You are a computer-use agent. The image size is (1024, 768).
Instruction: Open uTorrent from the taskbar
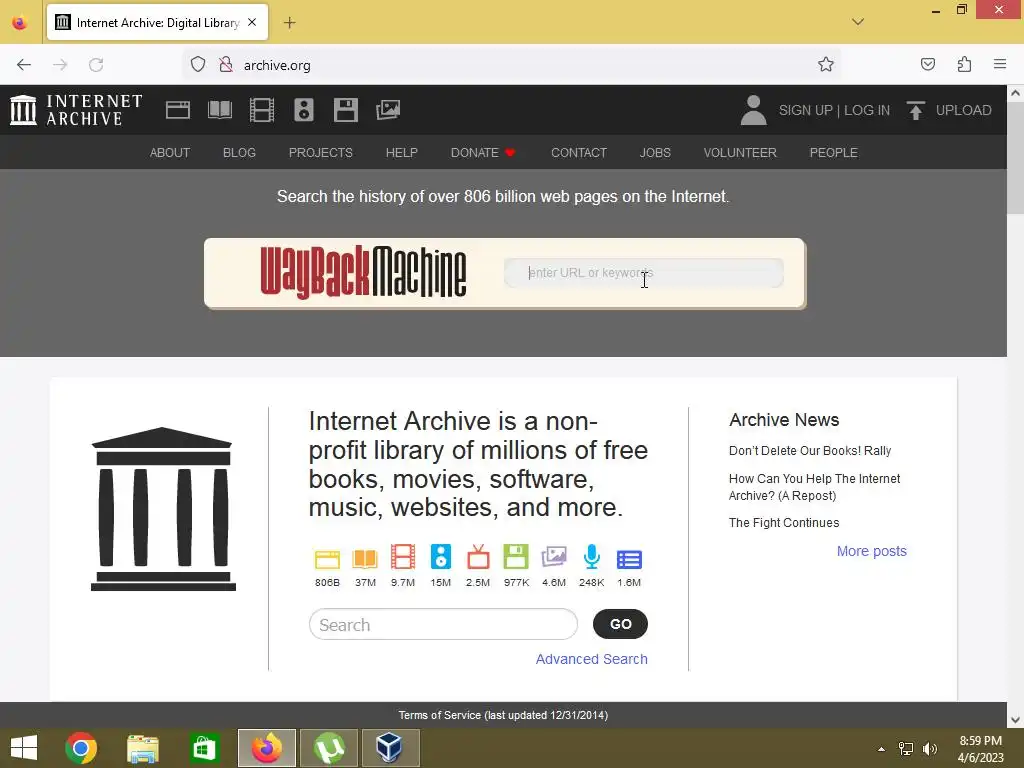(x=328, y=748)
